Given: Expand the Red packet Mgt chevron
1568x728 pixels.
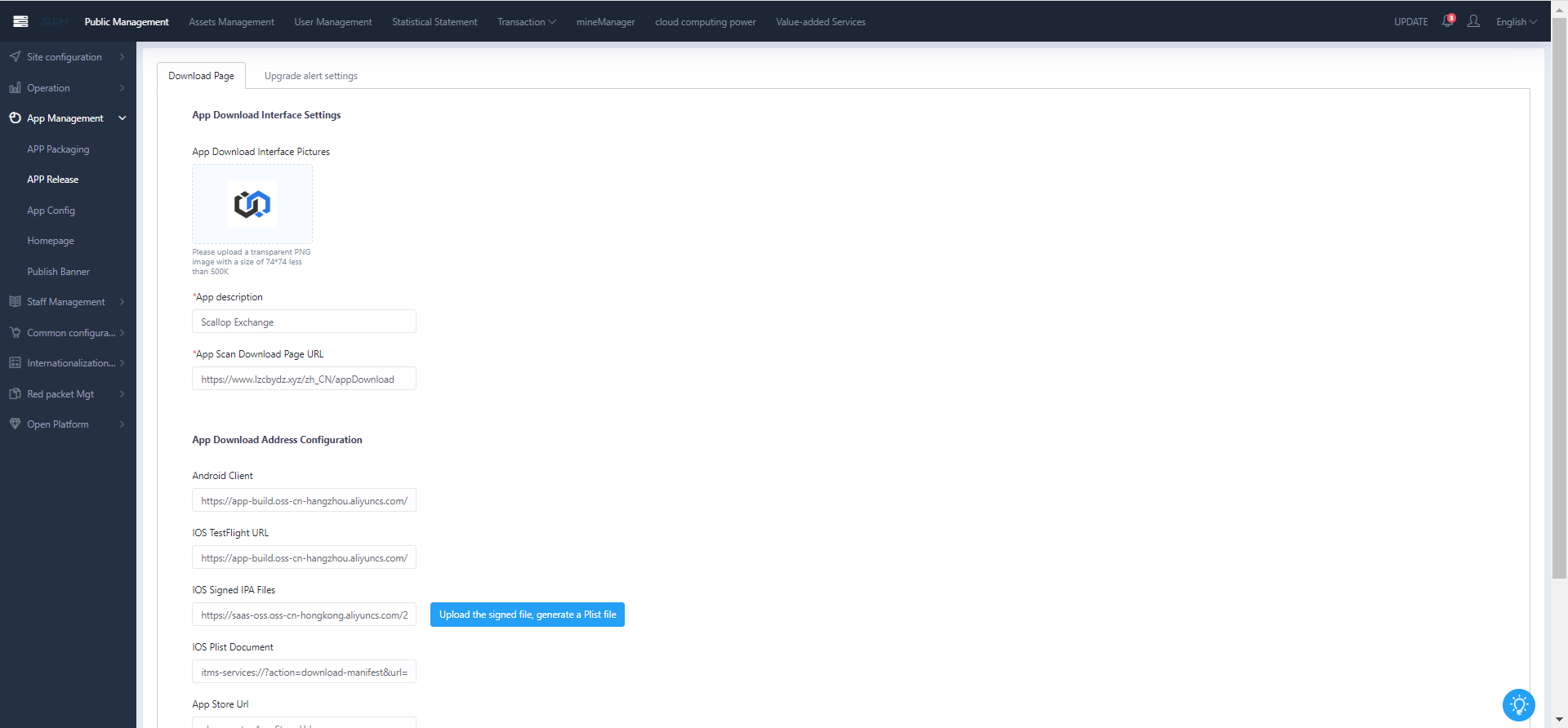Looking at the screenshot, I should click(122, 393).
